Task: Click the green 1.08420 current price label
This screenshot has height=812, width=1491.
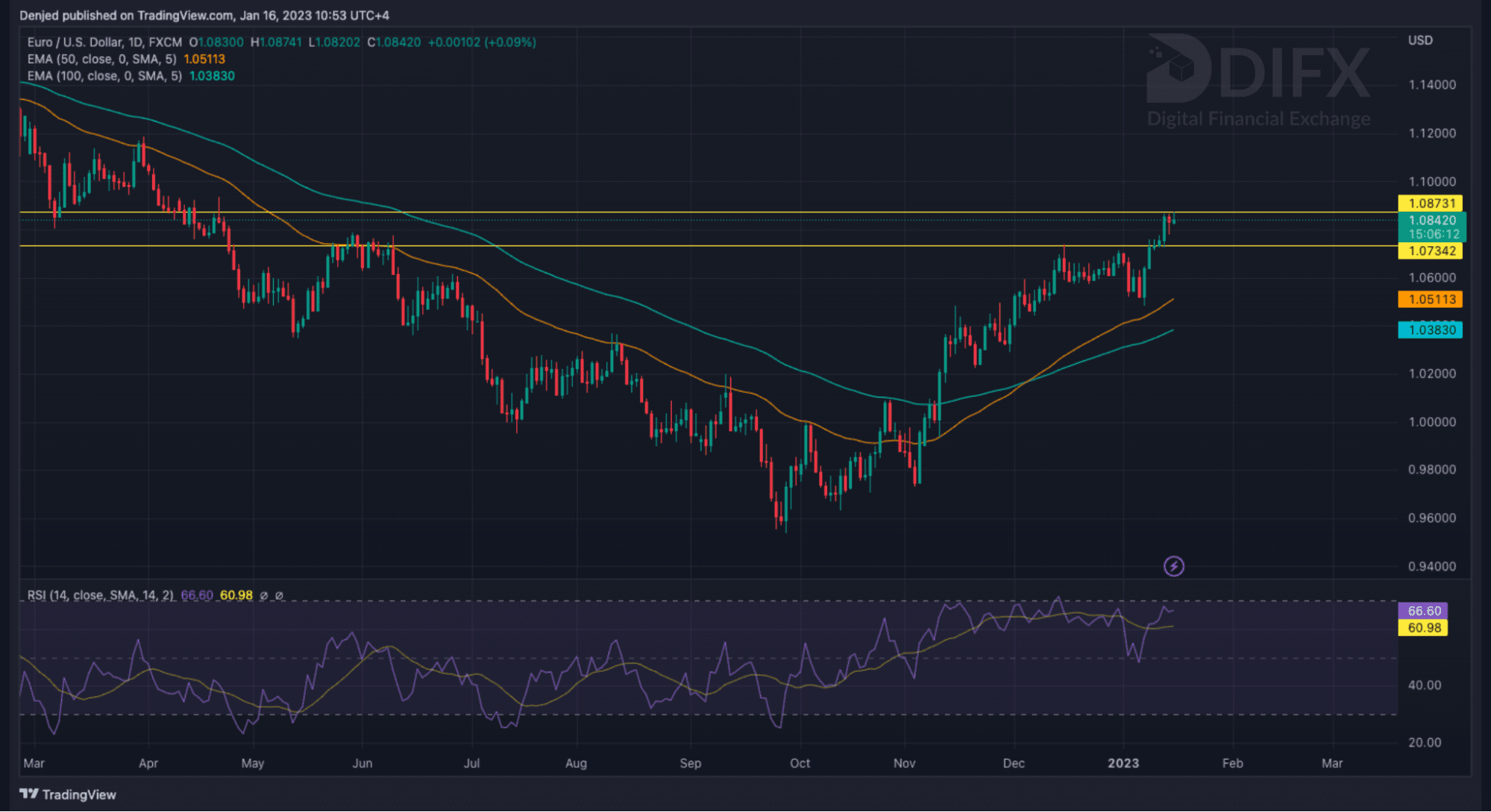Action: (1431, 221)
